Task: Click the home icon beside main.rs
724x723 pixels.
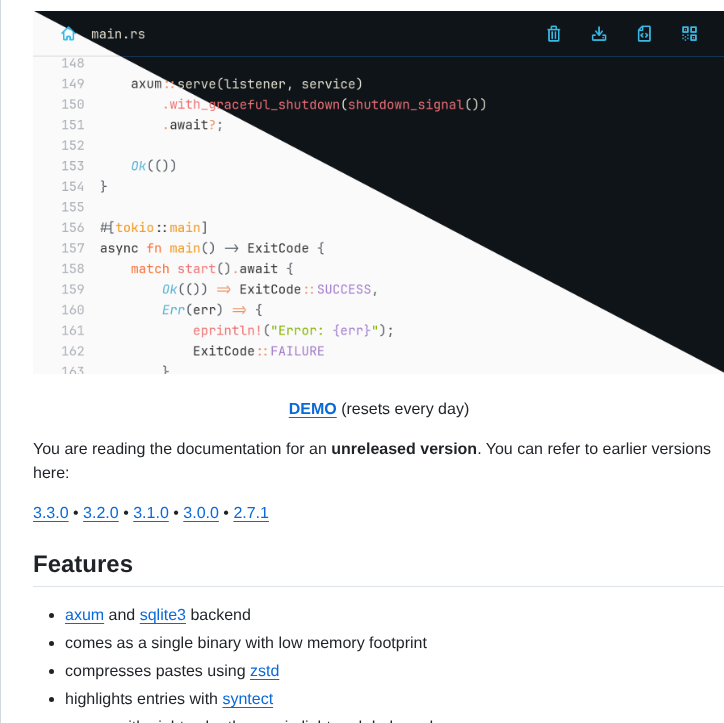Action: click(68, 34)
